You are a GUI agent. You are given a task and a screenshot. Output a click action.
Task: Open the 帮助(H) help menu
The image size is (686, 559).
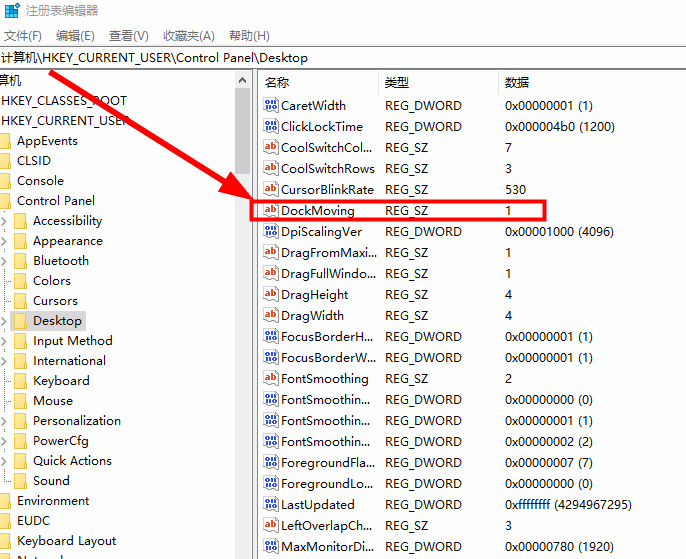[249, 36]
